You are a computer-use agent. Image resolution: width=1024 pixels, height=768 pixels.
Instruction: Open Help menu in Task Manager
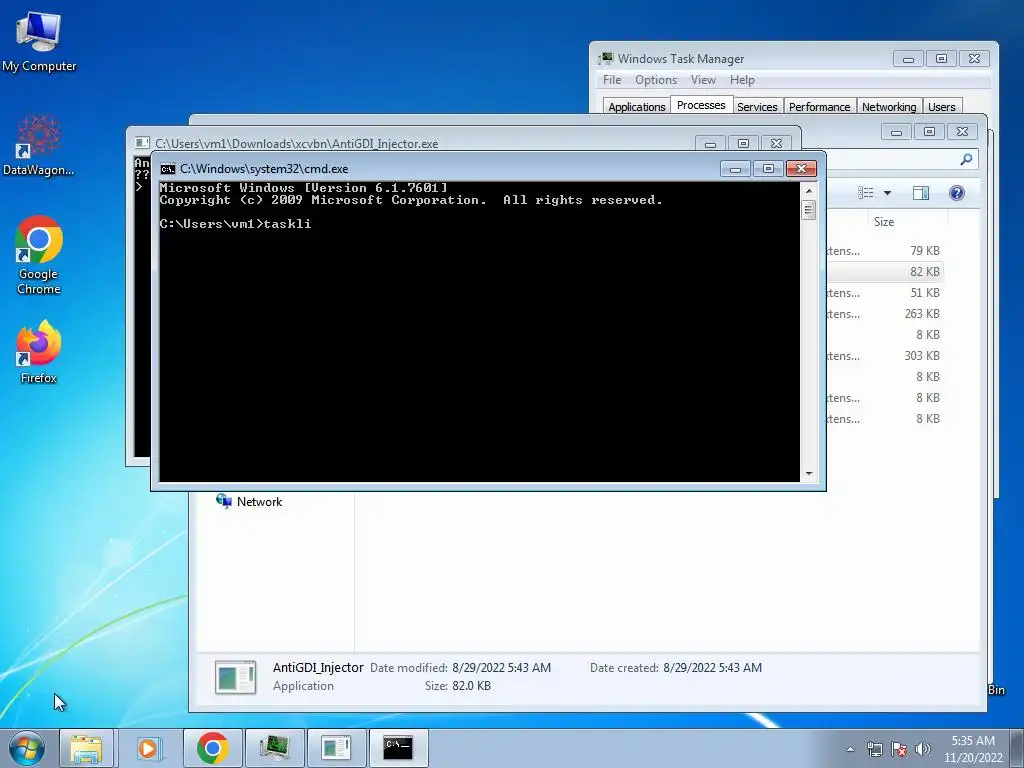point(743,80)
